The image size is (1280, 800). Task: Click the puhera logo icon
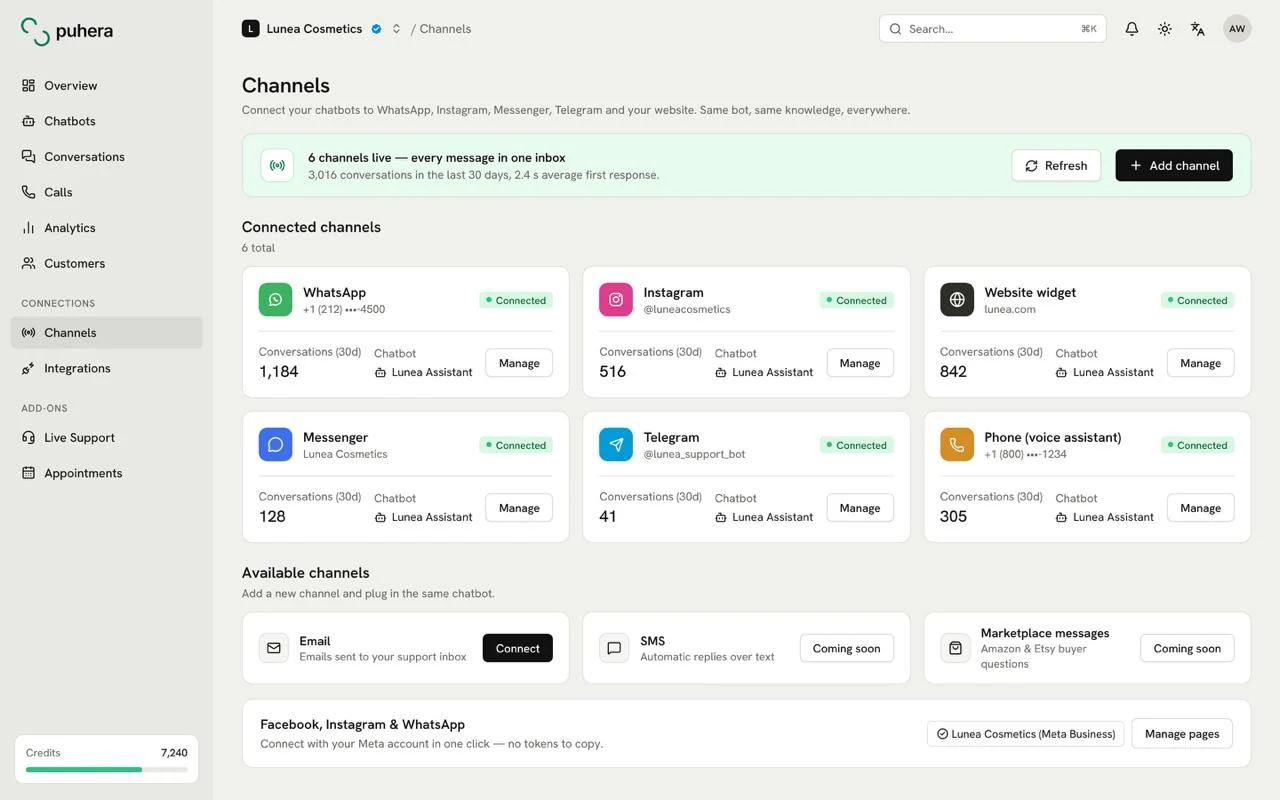point(35,31)
